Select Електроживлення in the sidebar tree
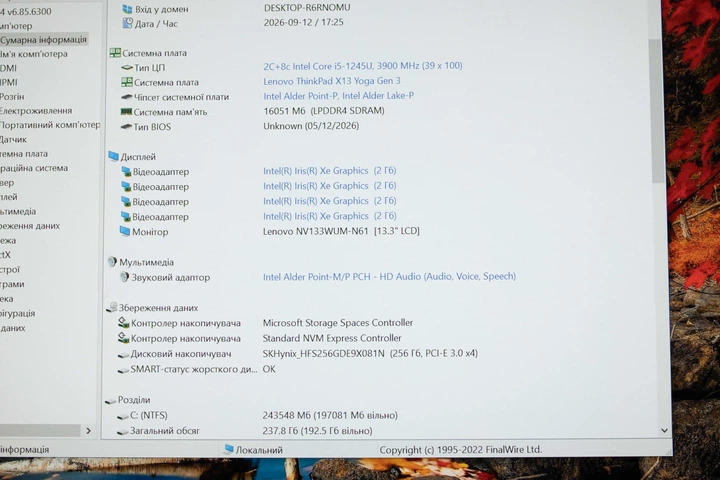Image resolution: width=720 pixels, height=480 pixels. pos(36,111)
